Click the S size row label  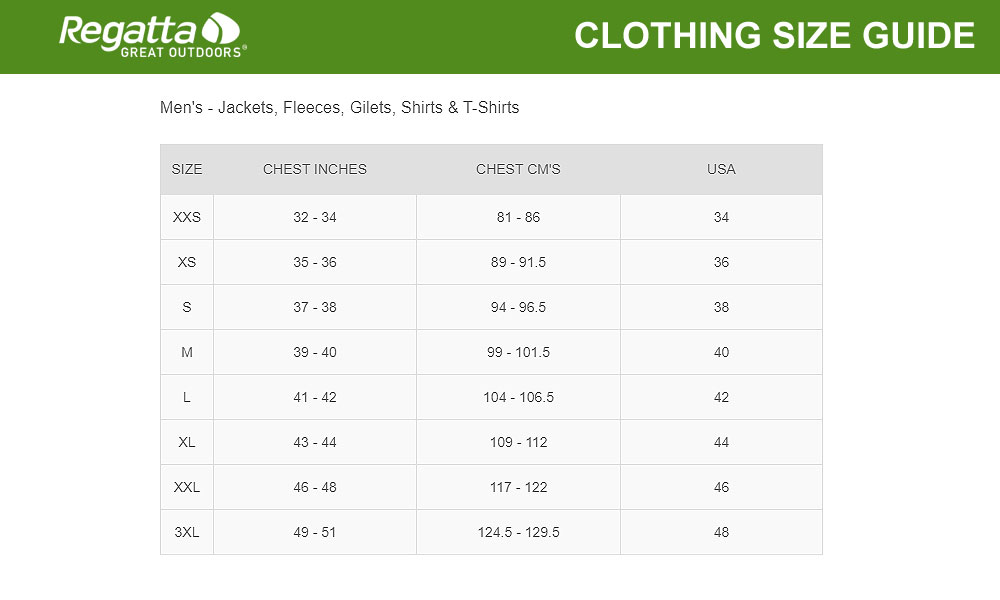click(x=187, y=307)
